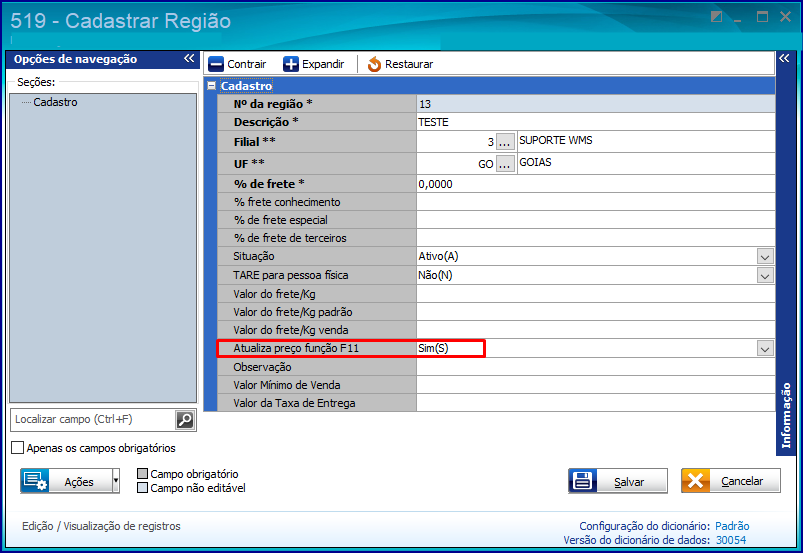Viewport: 803px width, 553px height.
Task: Click the Restaurar toolbar button
Action: pyautogui.click(x=400, y=64)
